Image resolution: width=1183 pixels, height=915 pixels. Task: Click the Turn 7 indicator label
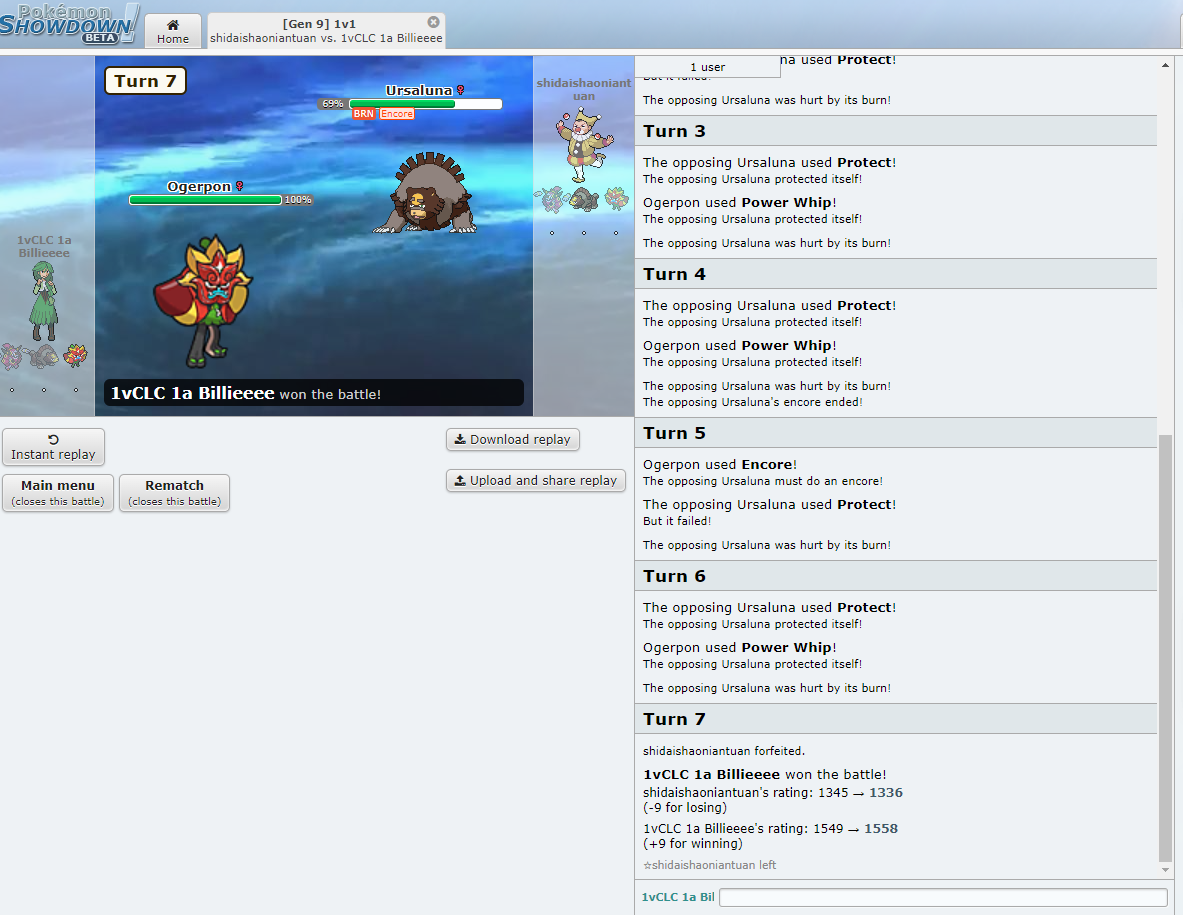click(x=146, y=81)
